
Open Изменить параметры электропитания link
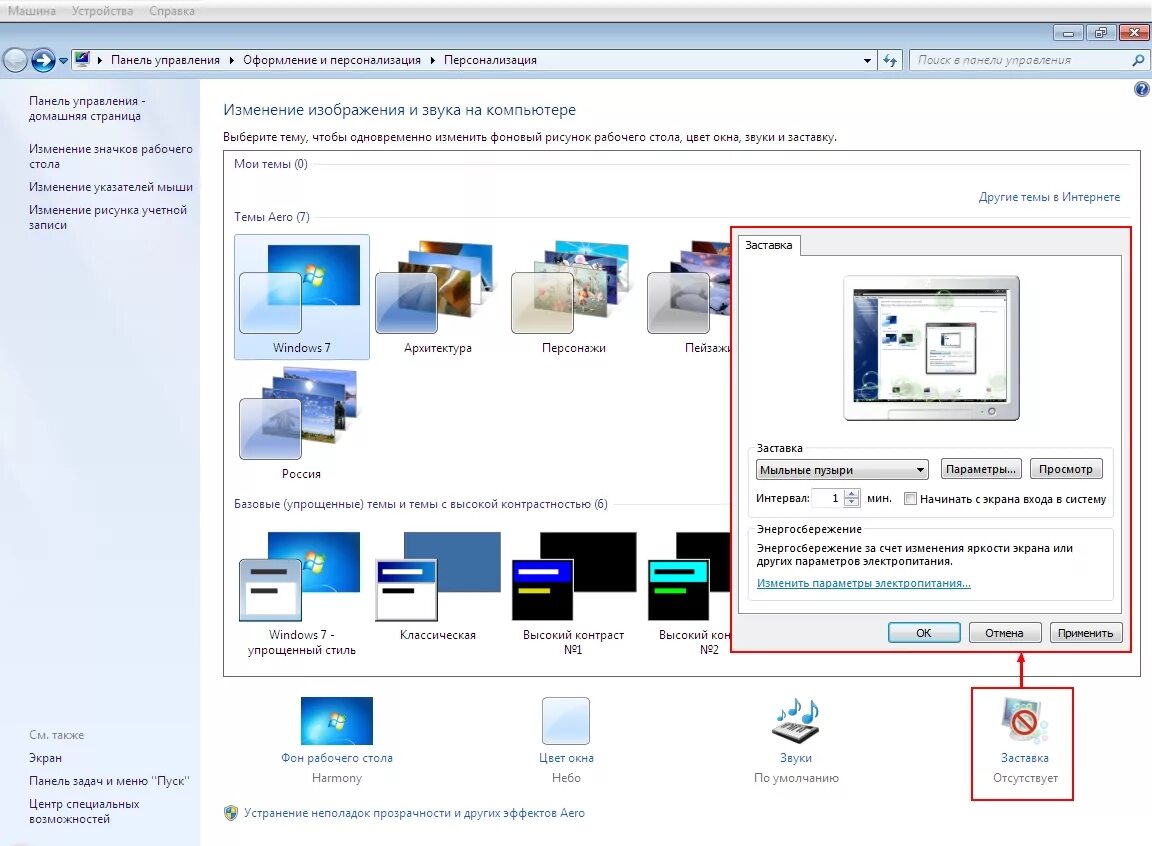click(x=863, y=583)
